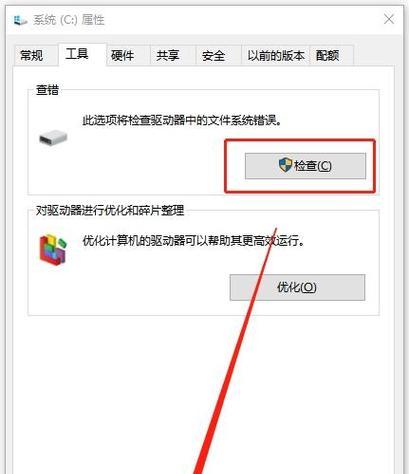Switch to 以前的版本 tab
This screenshot has height=474, width=409.
tap(276, 55)
